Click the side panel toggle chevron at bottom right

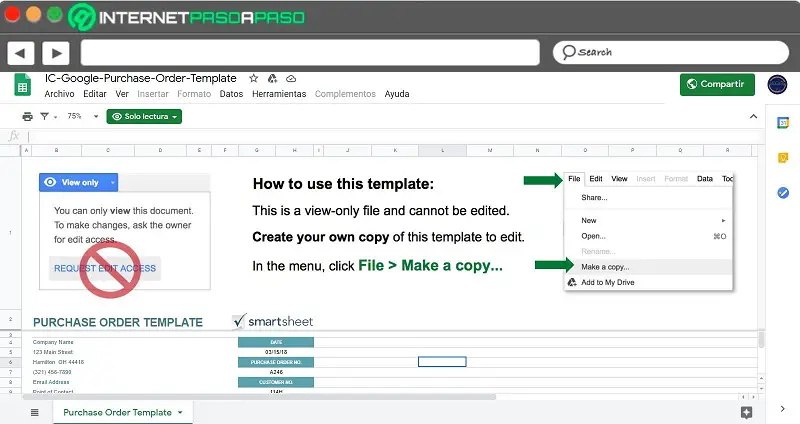pyautogui.click(x=783, y=409)
